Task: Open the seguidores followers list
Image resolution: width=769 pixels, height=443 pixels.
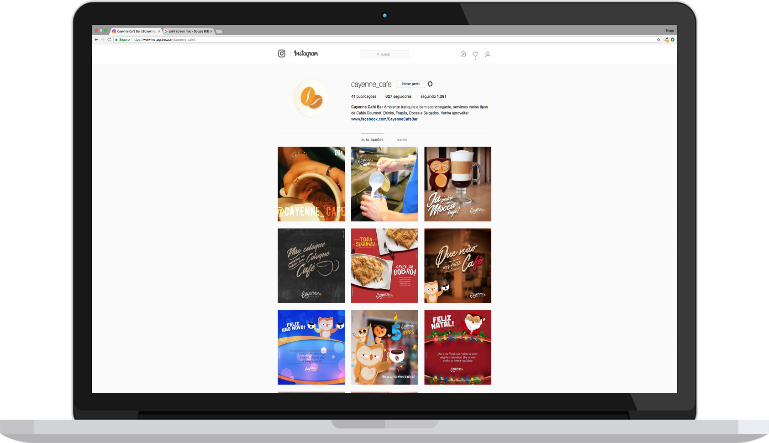Action: coord(398,97)
